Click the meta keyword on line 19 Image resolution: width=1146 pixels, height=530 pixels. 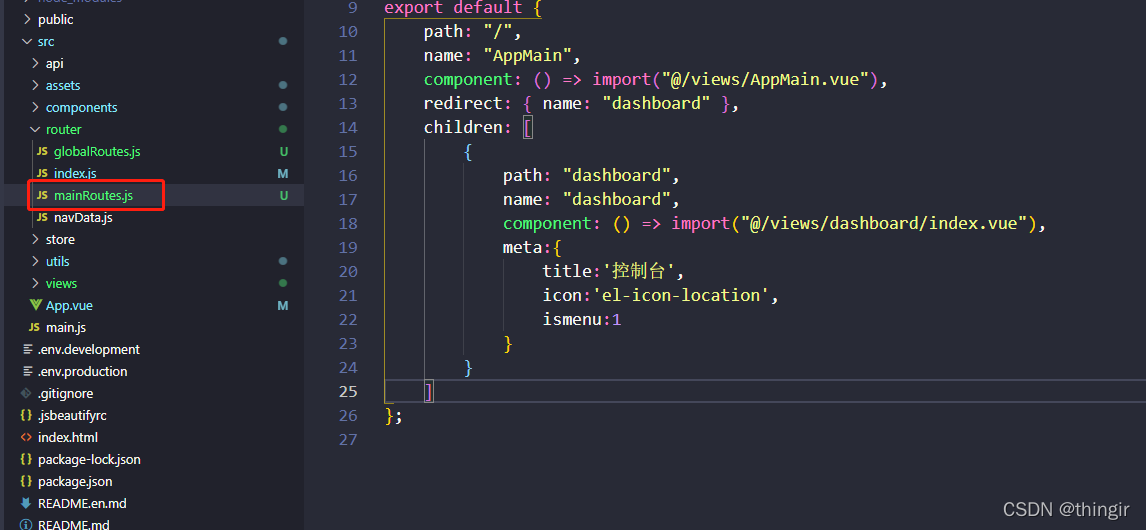(522, 247)
